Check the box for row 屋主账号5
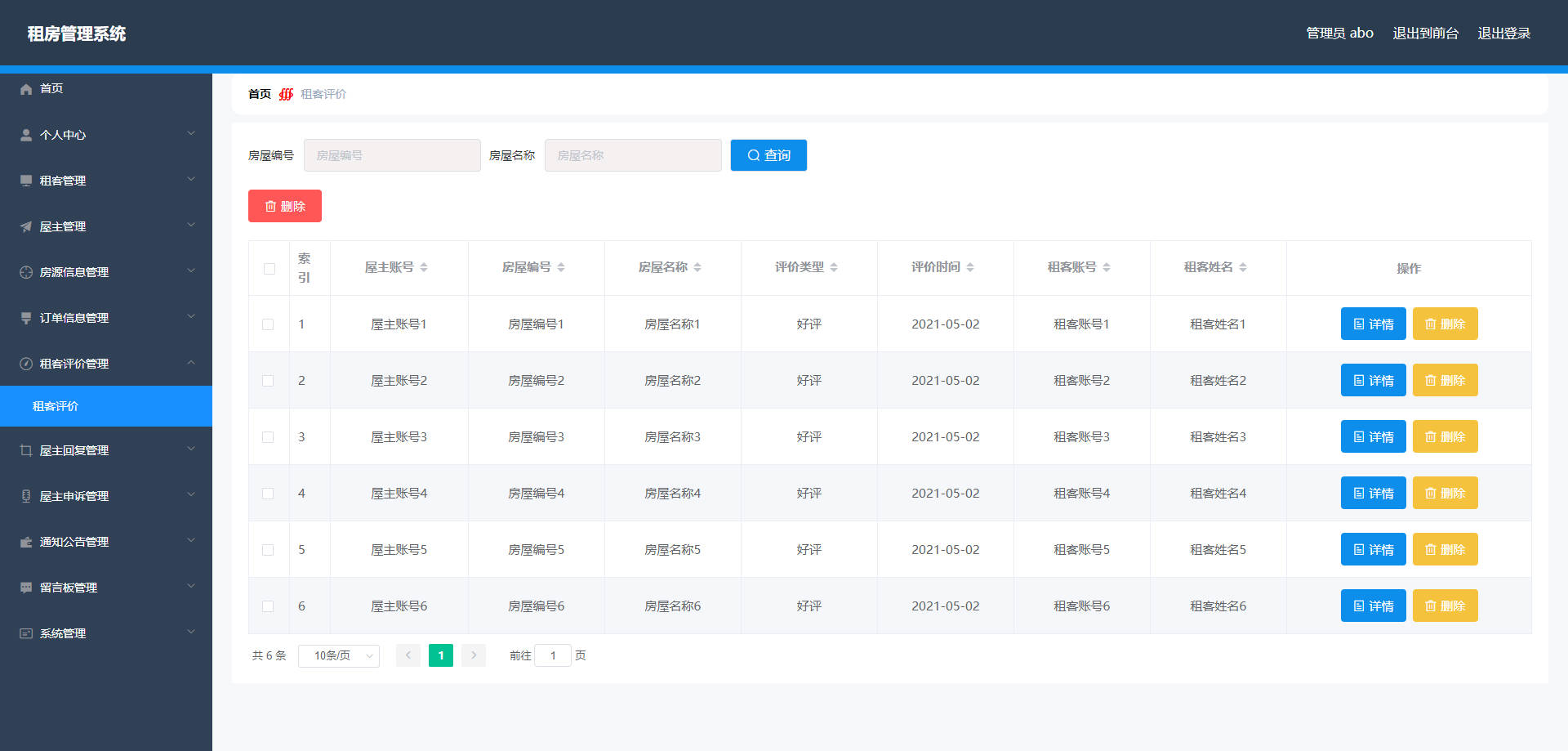The image size is (1568, 751). tap(268, 550)
